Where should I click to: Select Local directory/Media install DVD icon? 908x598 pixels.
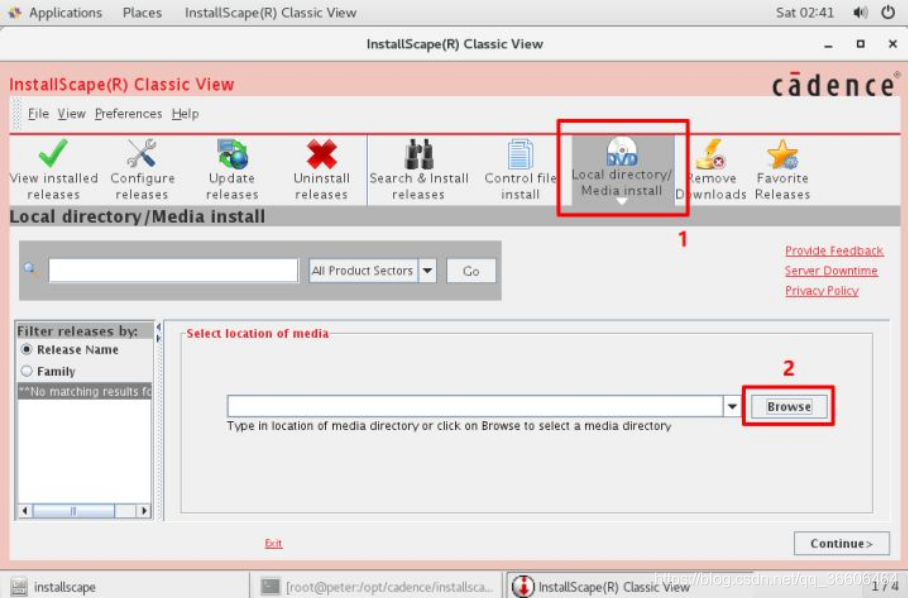tap(621, 153)
